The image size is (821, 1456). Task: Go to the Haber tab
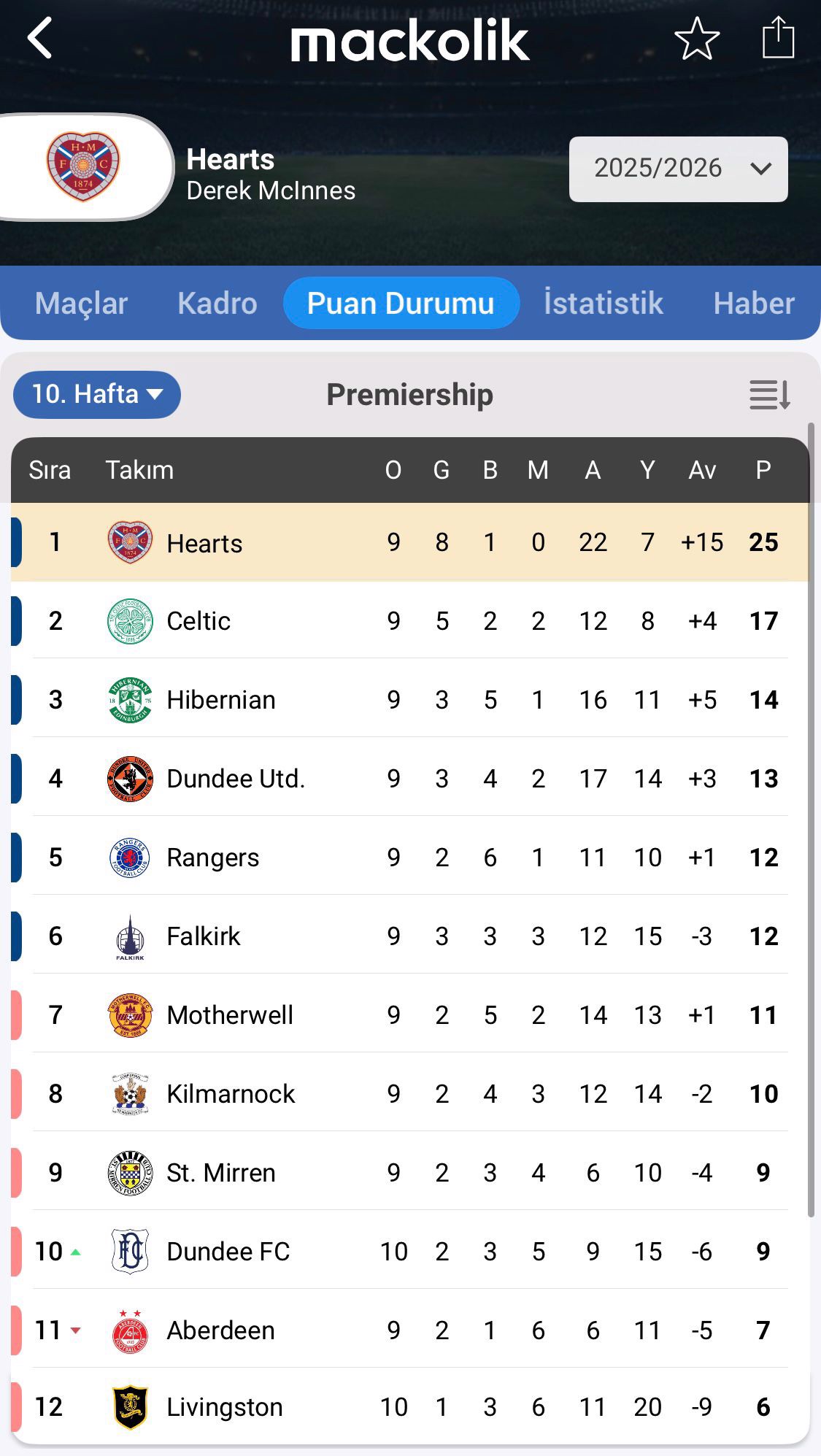pos(753,304)
